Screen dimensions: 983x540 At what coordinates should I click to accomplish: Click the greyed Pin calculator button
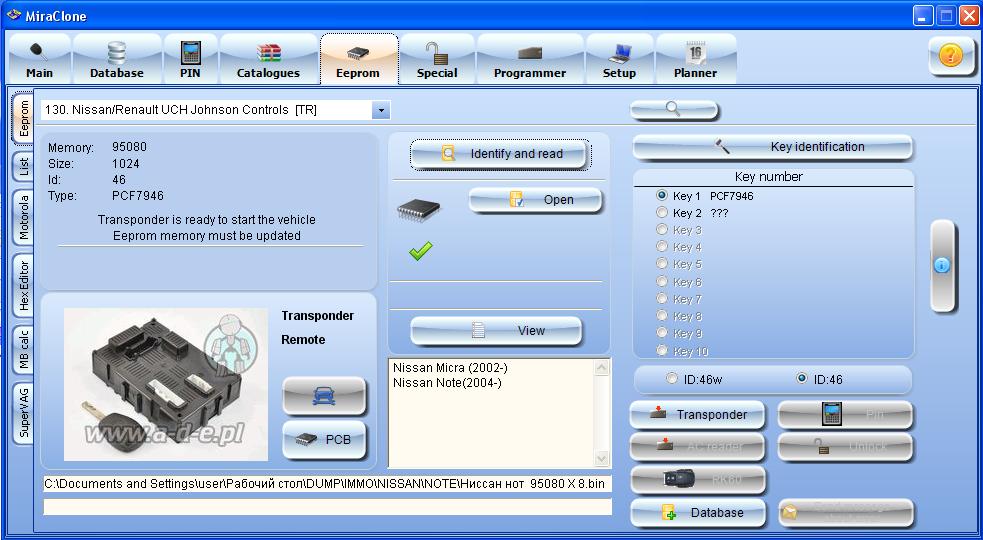(845, 415)
